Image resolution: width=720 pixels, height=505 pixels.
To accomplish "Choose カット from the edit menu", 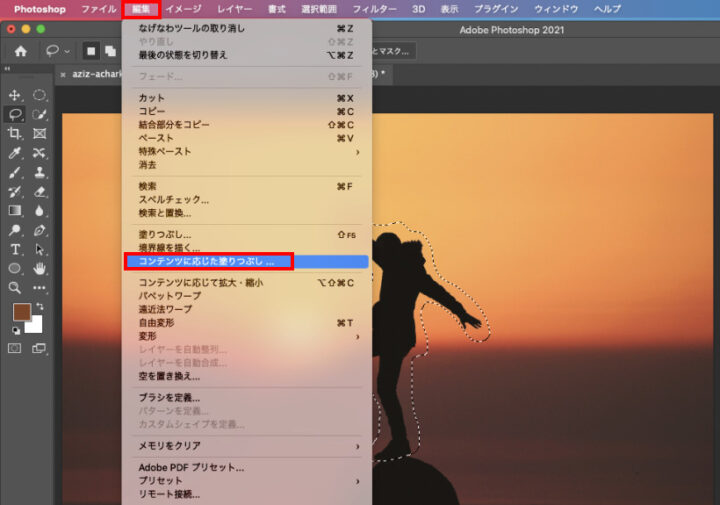I will 247,98.
